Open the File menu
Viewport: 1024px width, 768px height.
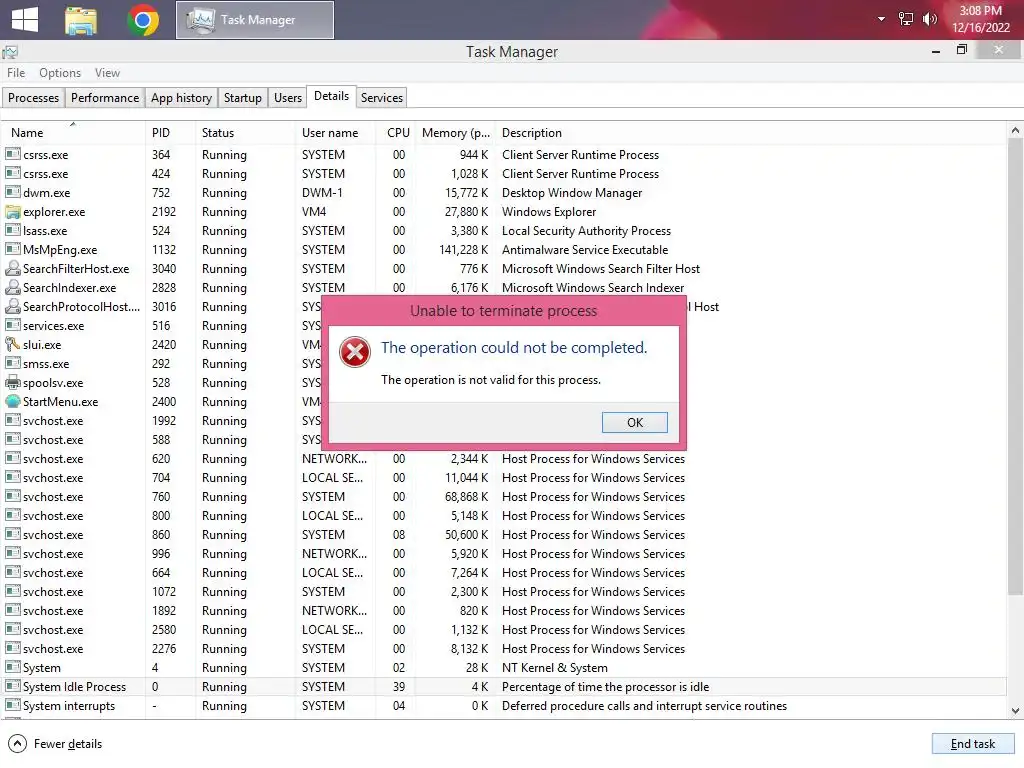[x=16, y=72]
